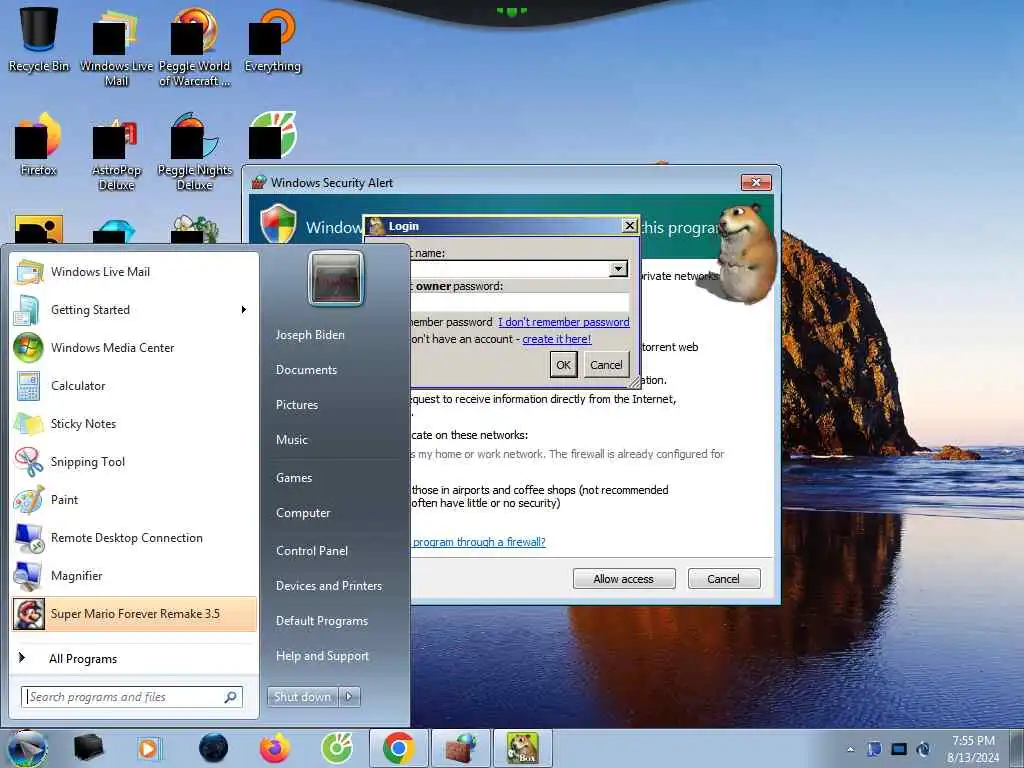Screen dimensions: 1024x768
Task: Launch Firefox from the taskbar
Action: pyautogui.click(x=275, y=748)
